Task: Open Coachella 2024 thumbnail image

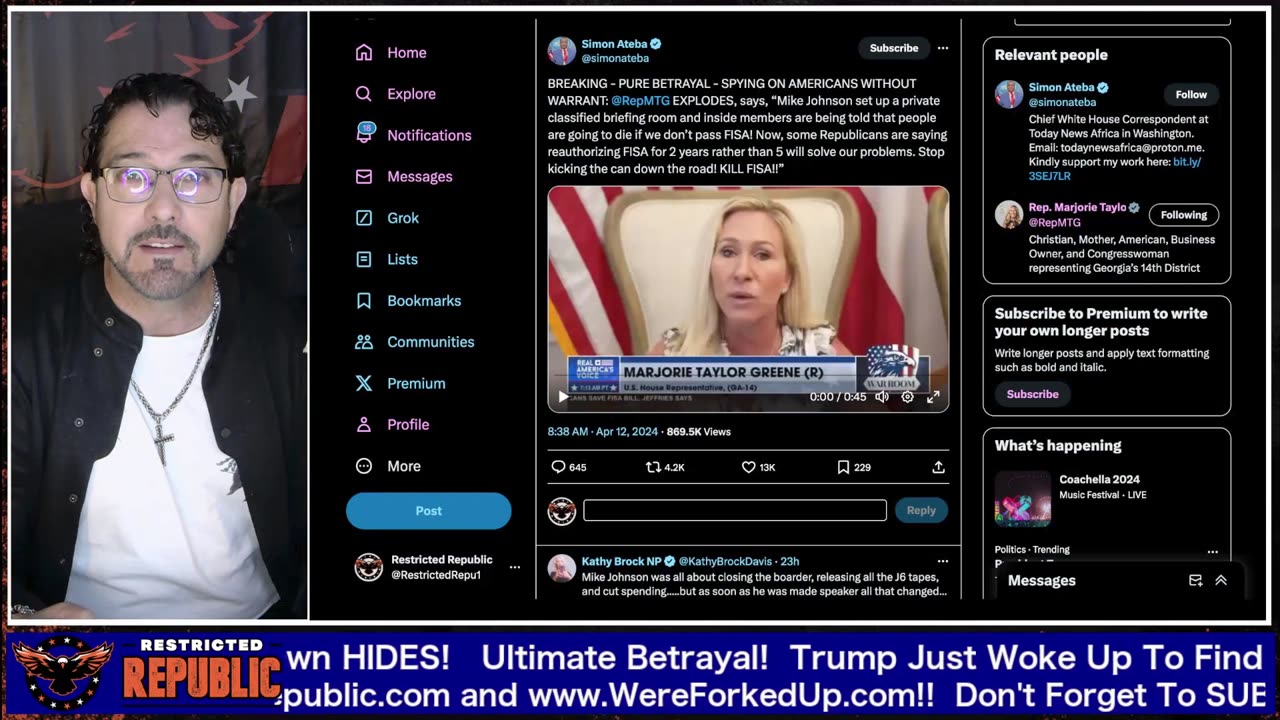Action: pos(1023,498)
